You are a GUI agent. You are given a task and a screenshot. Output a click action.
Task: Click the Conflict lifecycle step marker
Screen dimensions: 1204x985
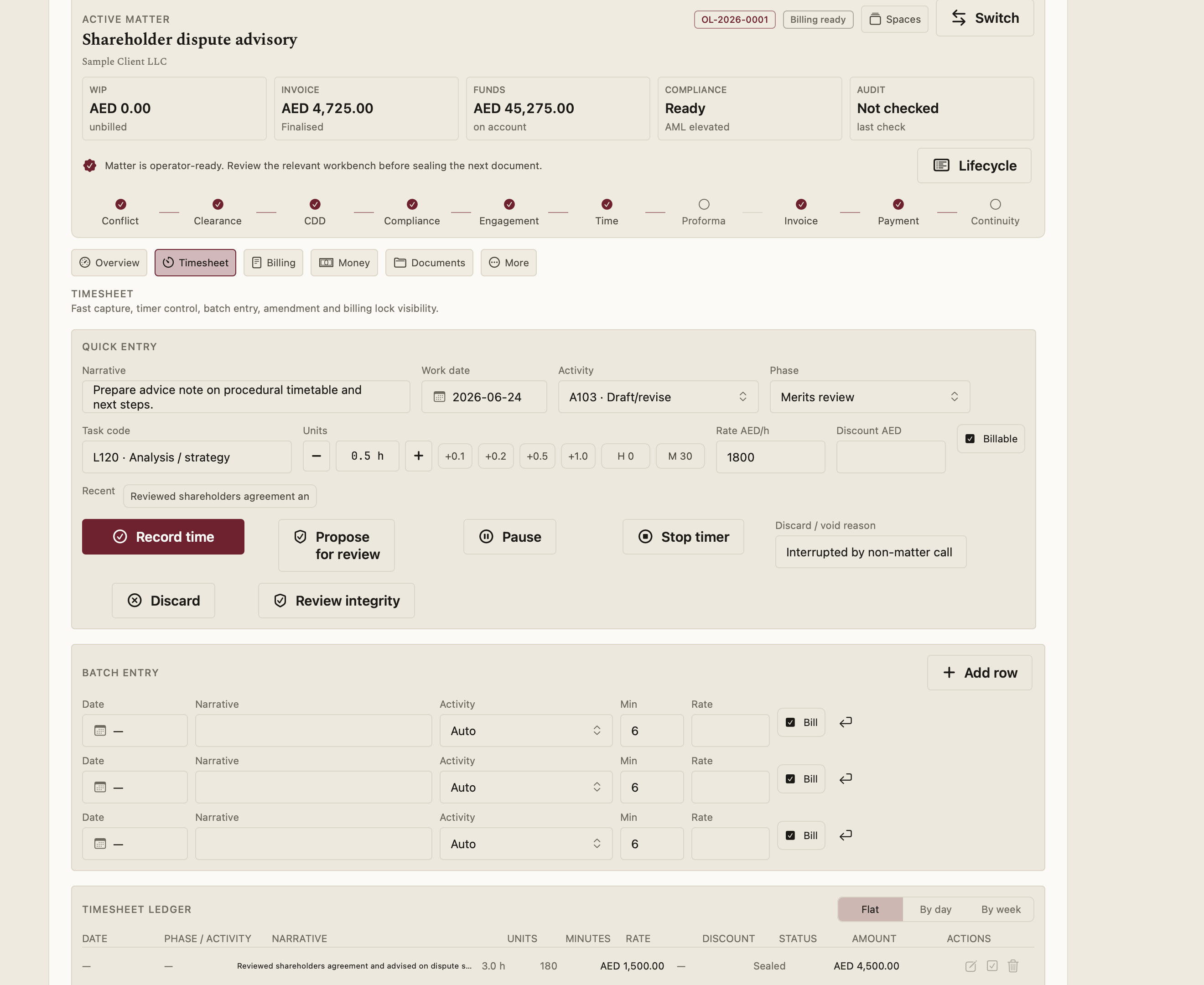(x=121, y=204)
